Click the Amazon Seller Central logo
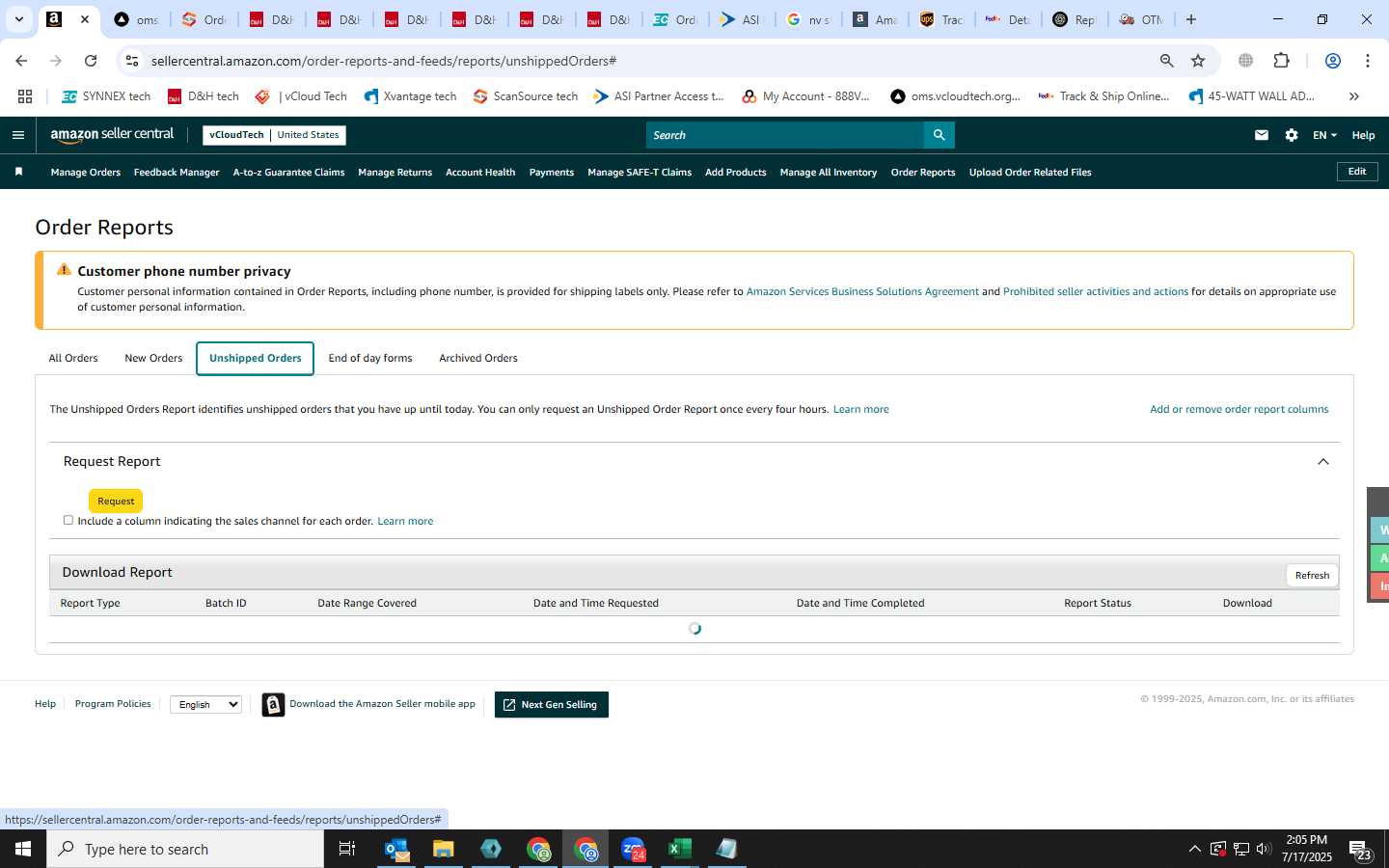 (x=112, y=135)
